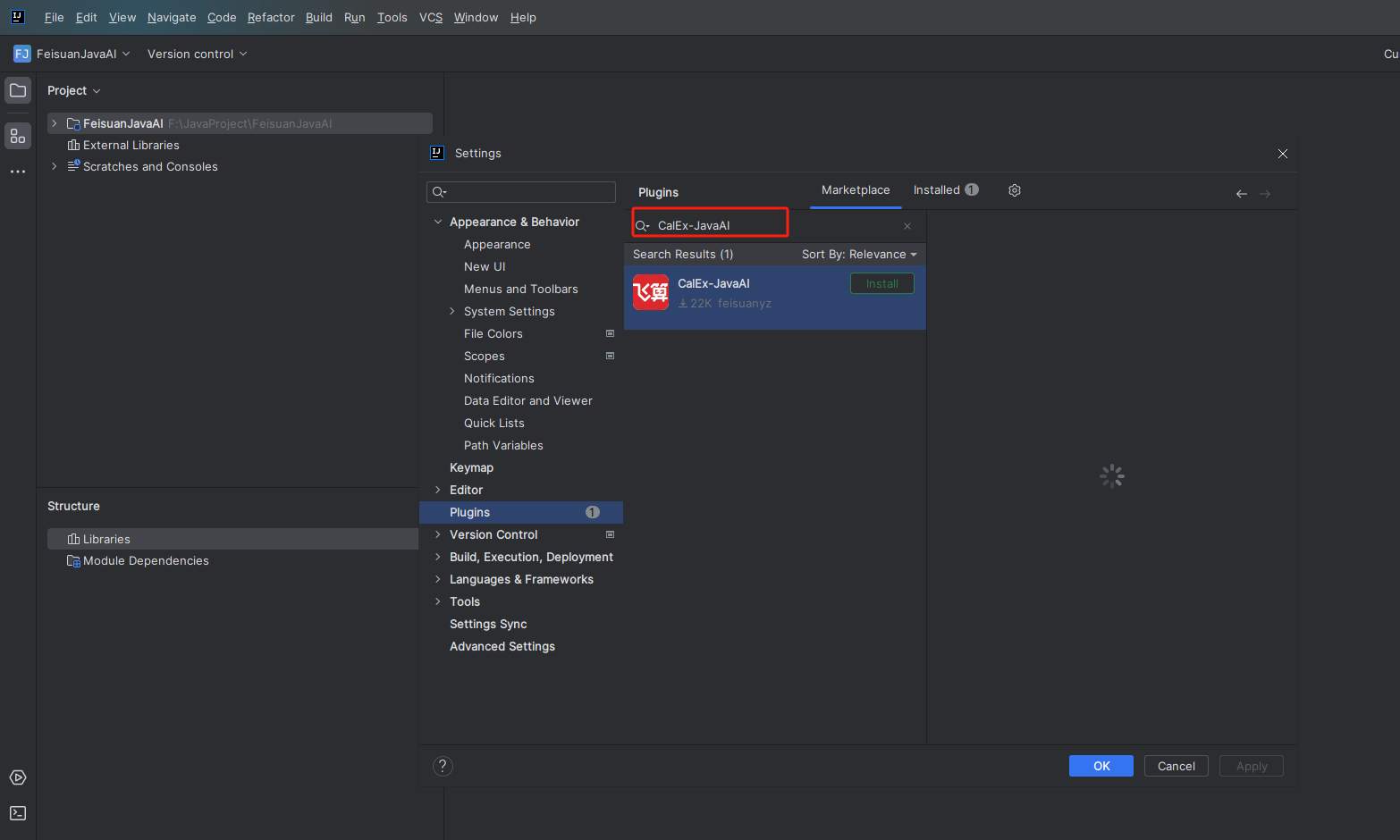Open the File menu

click(54, 17)
